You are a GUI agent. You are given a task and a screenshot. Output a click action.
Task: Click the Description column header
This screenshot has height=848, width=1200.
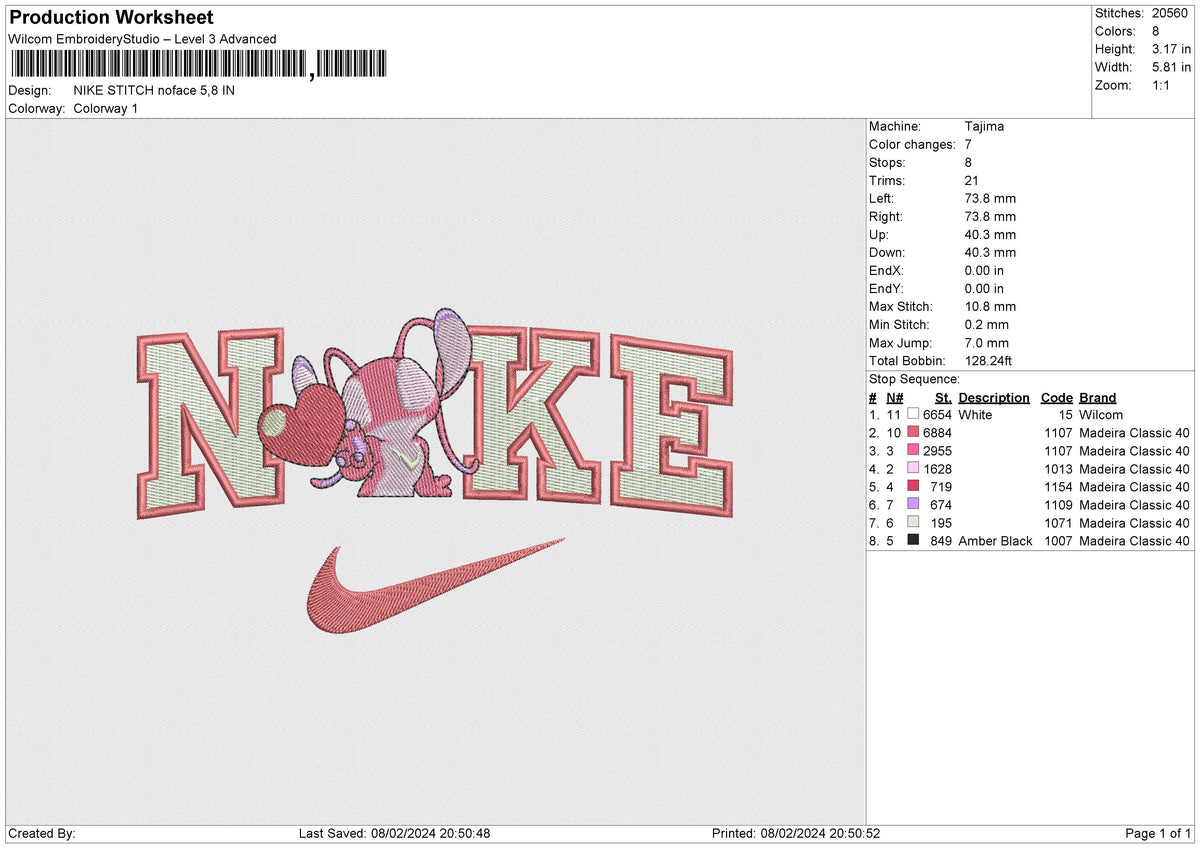click(x=994, y=397)
